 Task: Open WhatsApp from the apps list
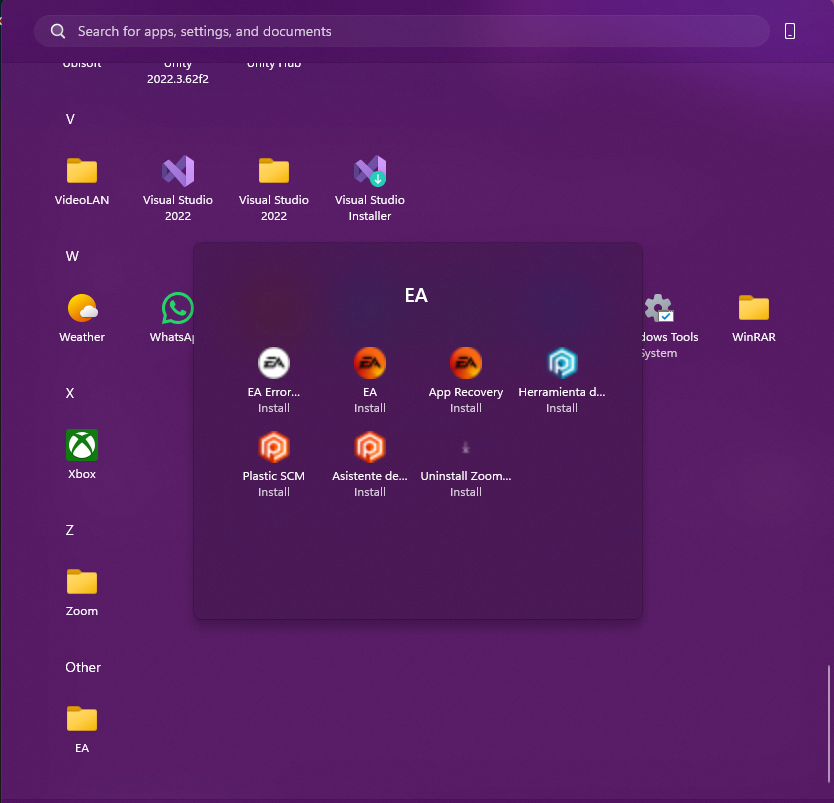pyautogui.click(x=176, y=314)
